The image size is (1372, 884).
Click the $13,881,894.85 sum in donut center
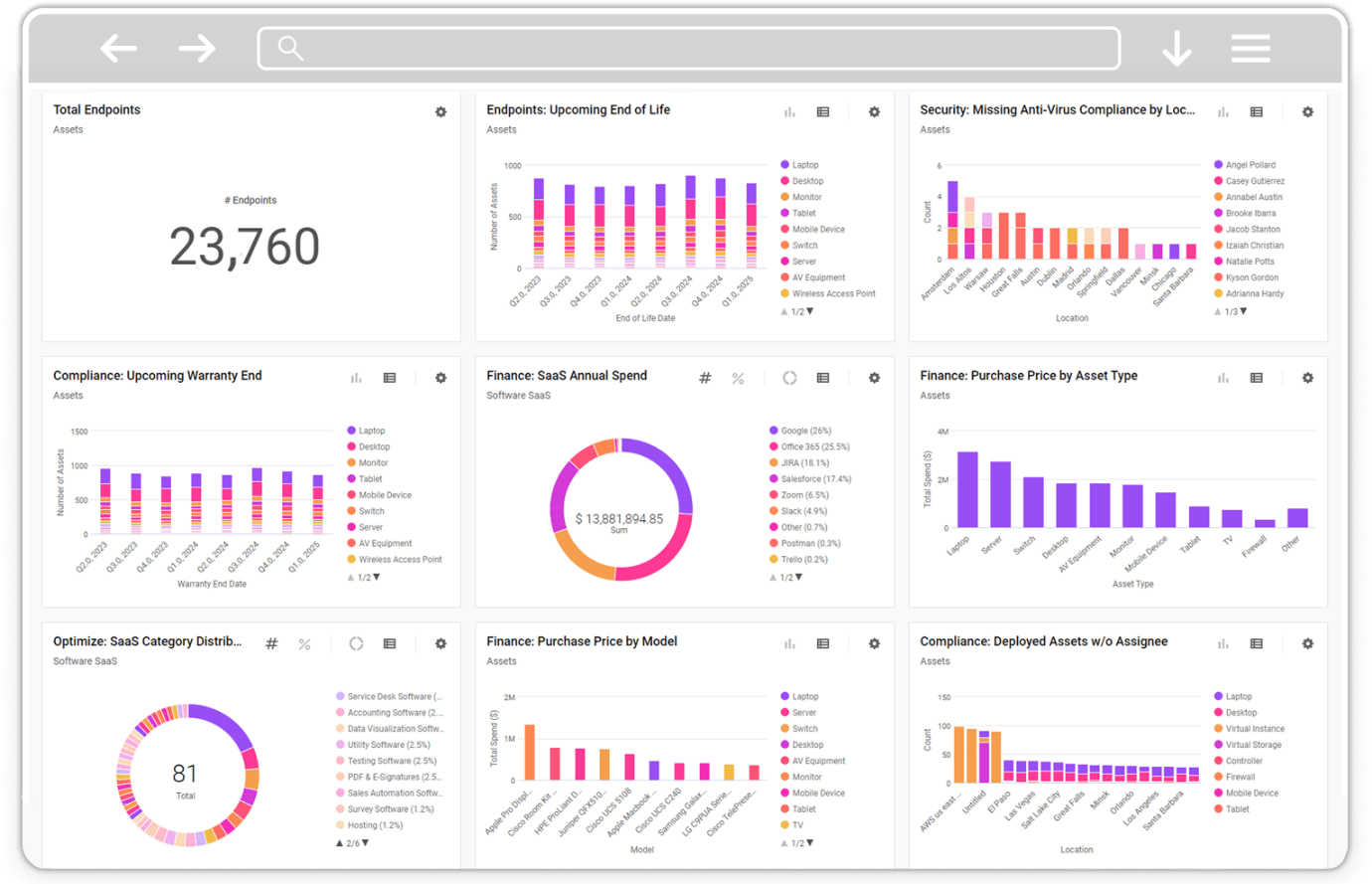(x=619, y=519)
